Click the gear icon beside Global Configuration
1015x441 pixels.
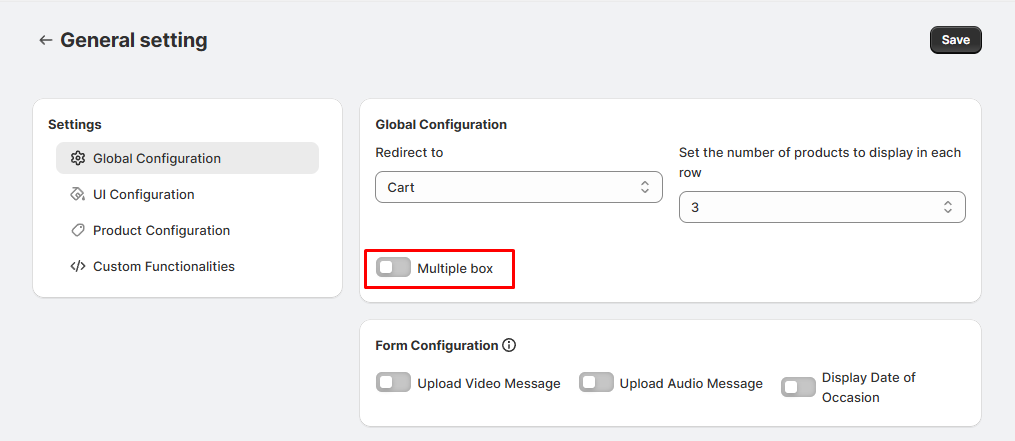(x=78, y=158)
